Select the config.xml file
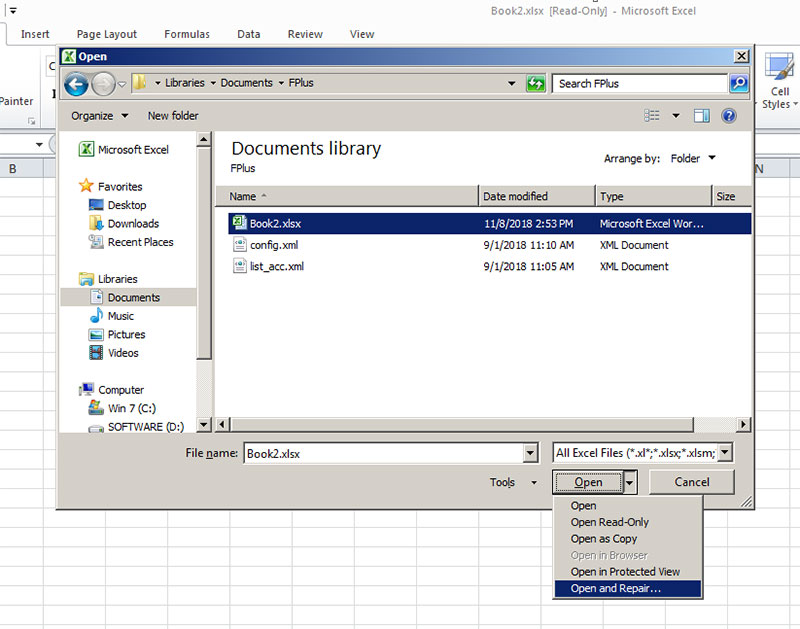This screenshot has height=629, width=800. 489,245
